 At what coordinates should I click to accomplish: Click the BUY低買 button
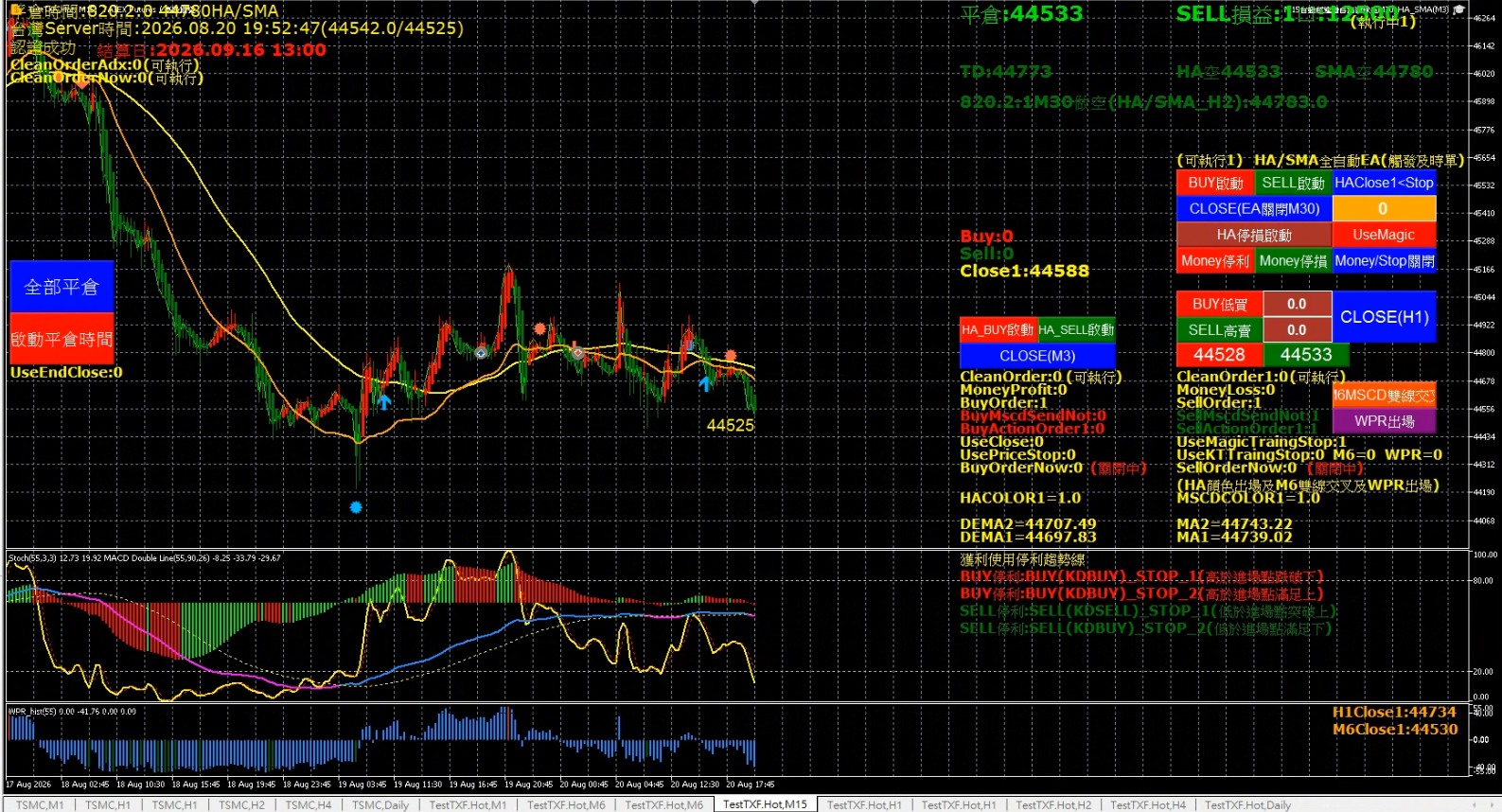pyautogui.click(x=1219, y=304)
